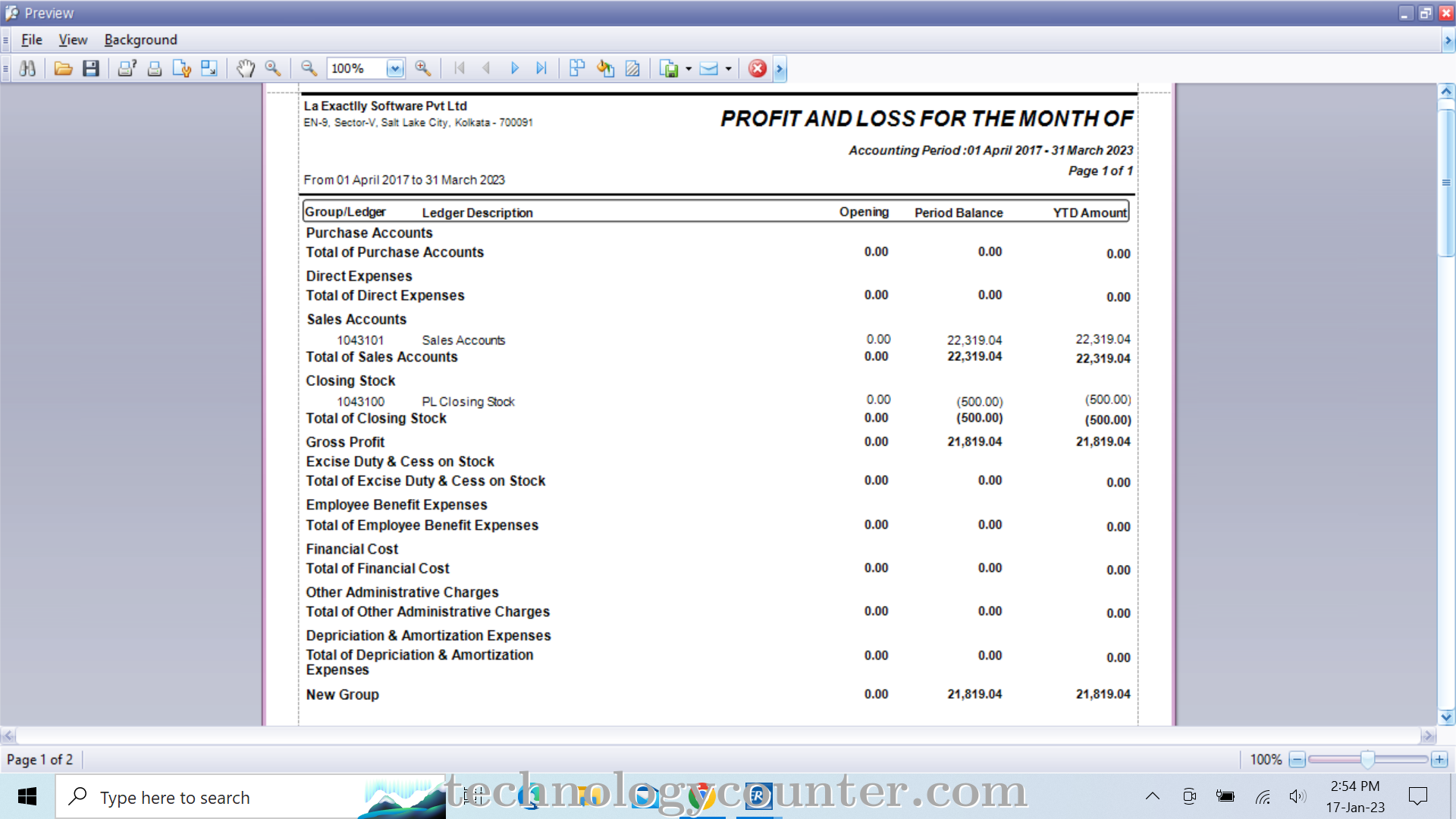Click the Zoom Out magnifier icon
The width and height of the screenshot is (1456, 819).
(x=309, y=69)
